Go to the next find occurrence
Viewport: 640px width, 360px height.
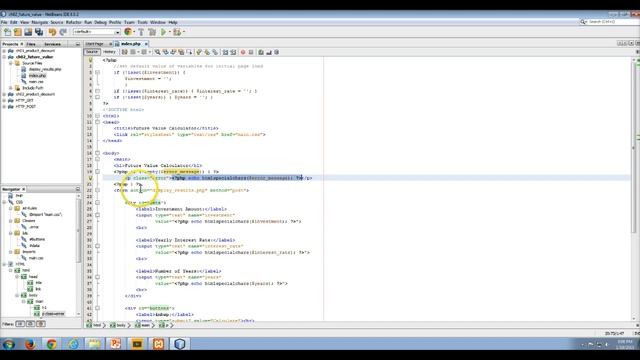pyautogui.click(x=173, y=52)
